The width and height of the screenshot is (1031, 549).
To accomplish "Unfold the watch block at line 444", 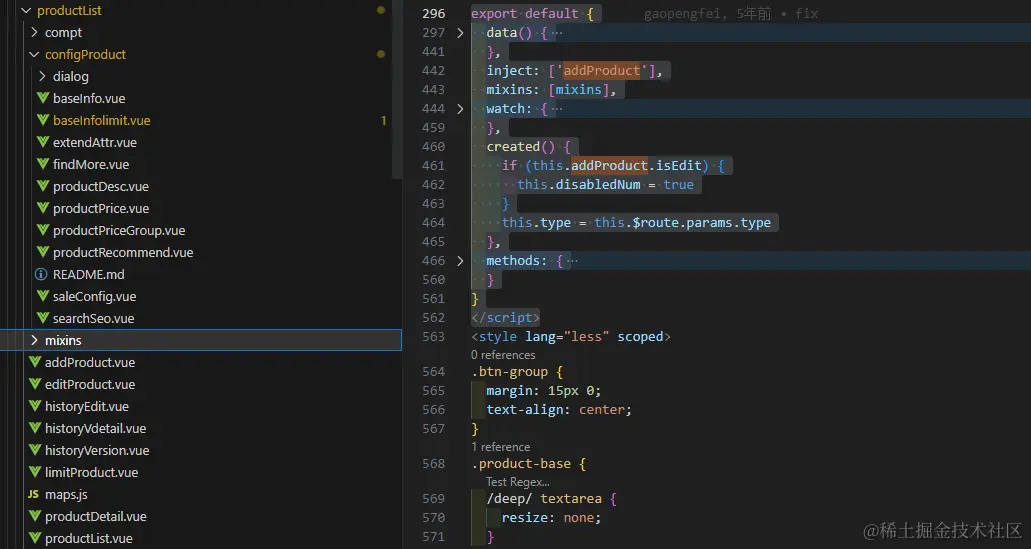I will point(460,108).
